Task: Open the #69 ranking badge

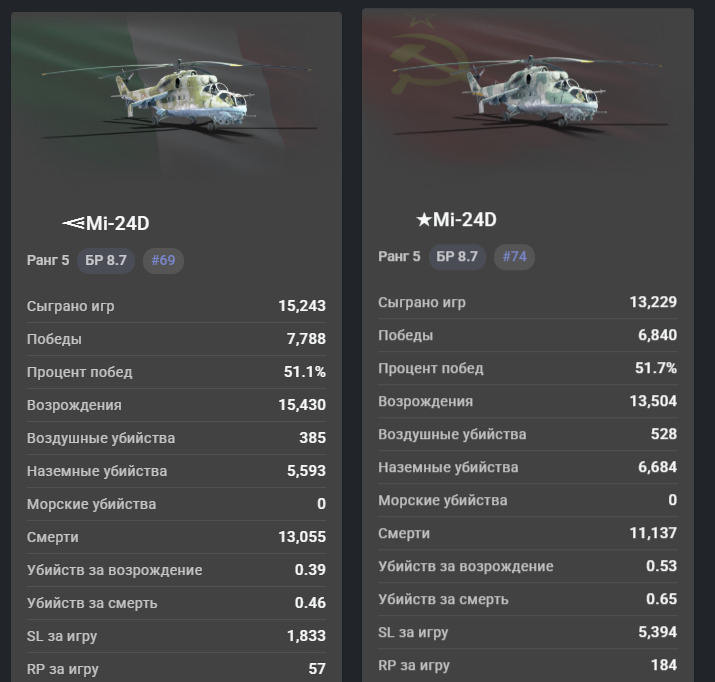Action: point(163,261)
